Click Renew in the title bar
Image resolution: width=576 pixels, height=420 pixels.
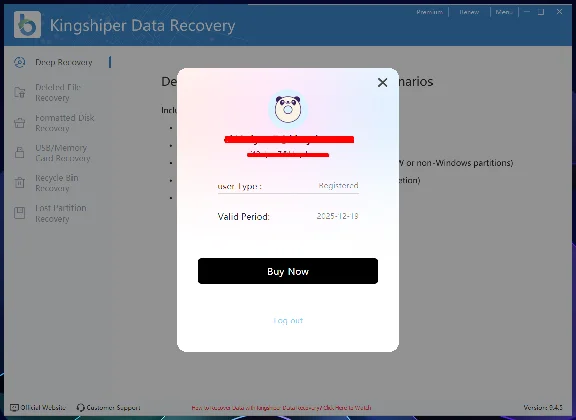coord(469,12)
